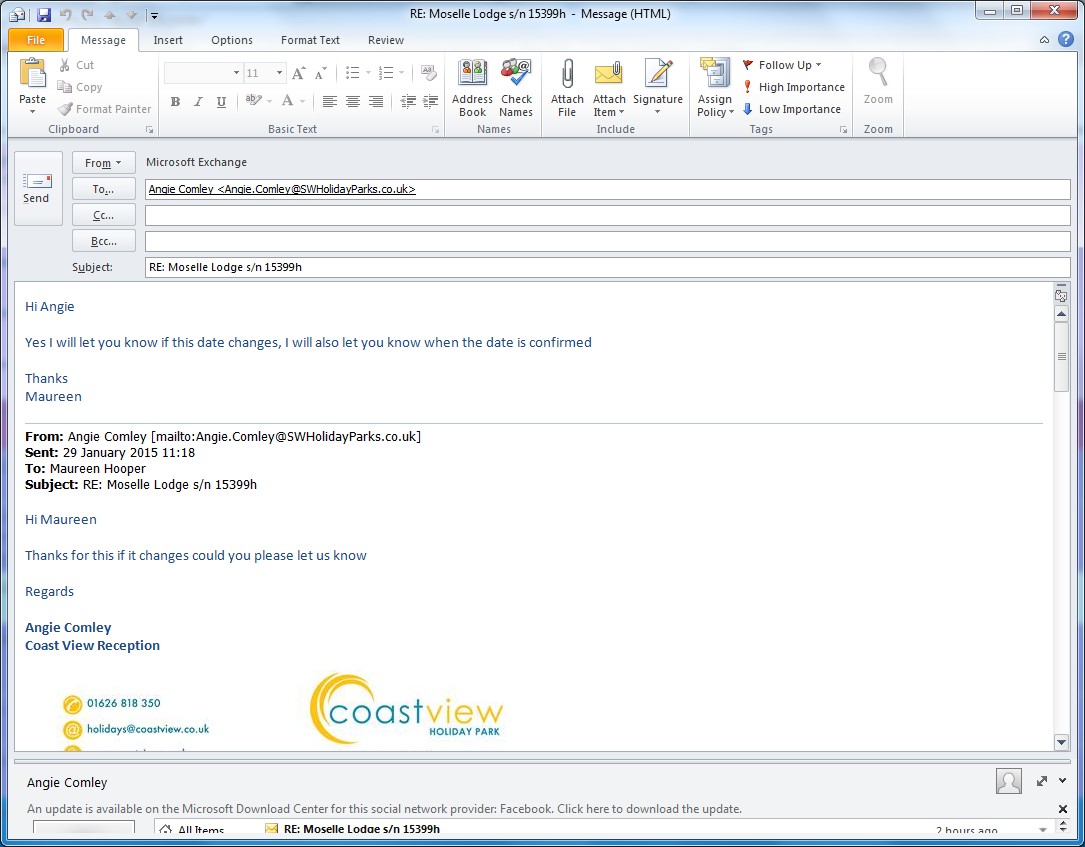Viewport: 1085px width, 847px height.
Task: Switch to the Insert tab
Action: (x=168, y=40)
